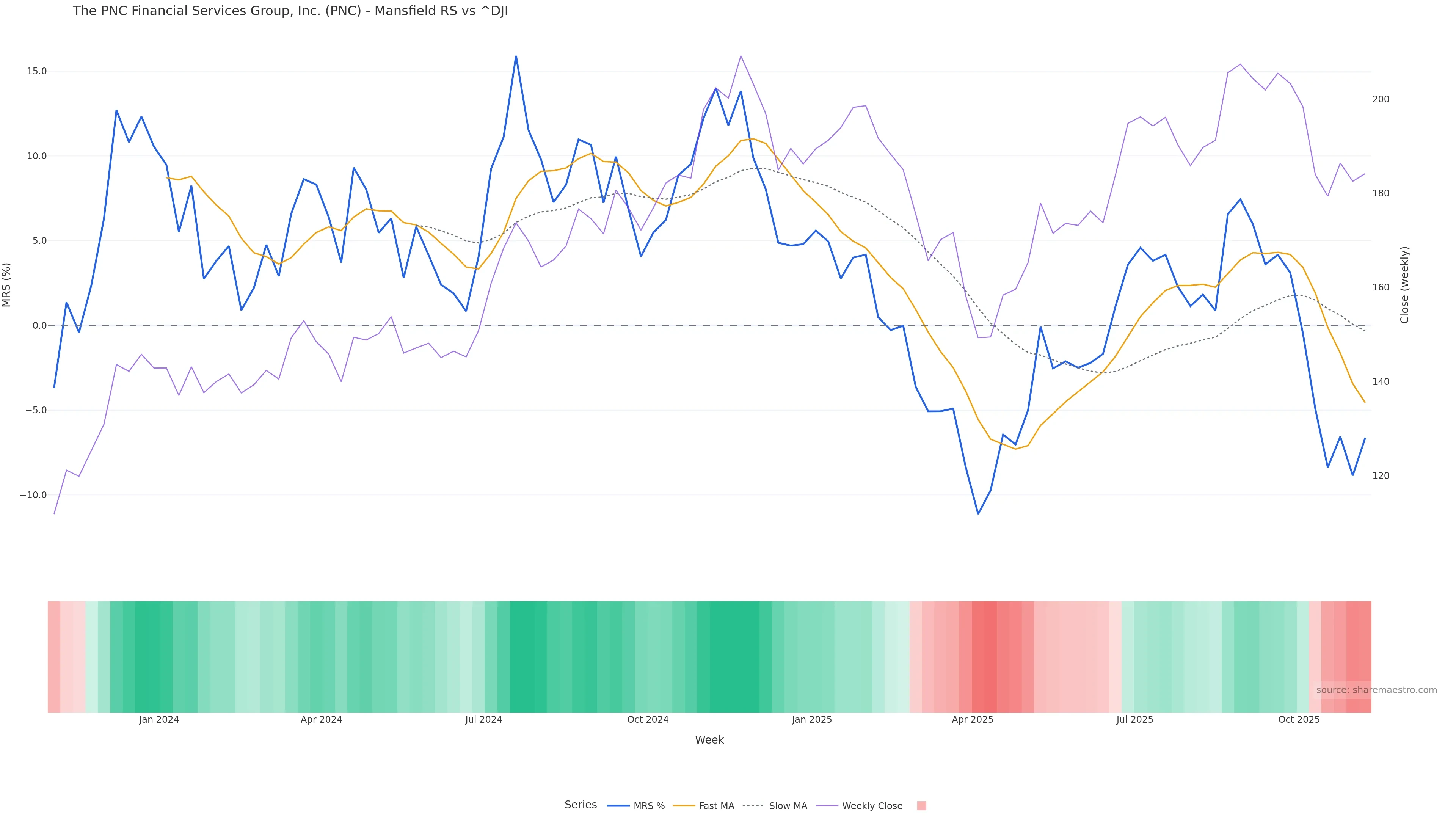Click the −10.0 left y-axis tick
Screen dimensions: 1456x819
pyautogui.click(x=33, y=495)
